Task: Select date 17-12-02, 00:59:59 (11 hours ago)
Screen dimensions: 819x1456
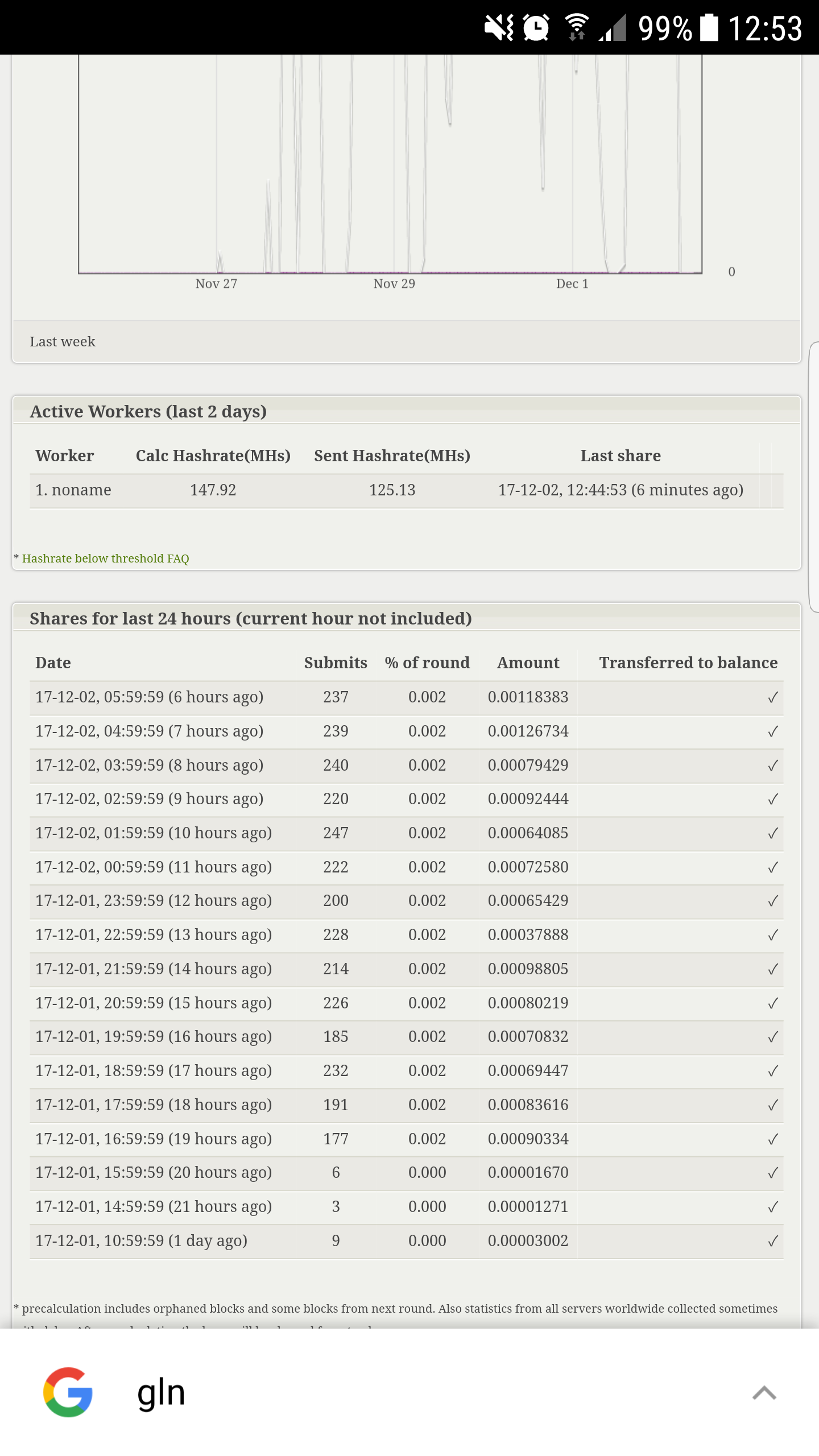Action: click(x=154, y=867)
